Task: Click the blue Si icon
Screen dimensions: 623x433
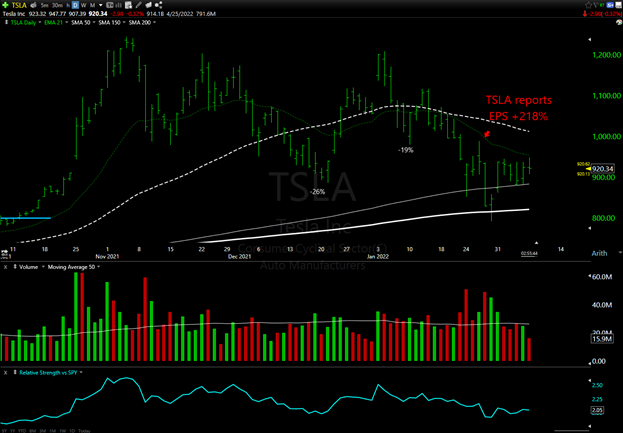Action: click(x=610, y=5)
